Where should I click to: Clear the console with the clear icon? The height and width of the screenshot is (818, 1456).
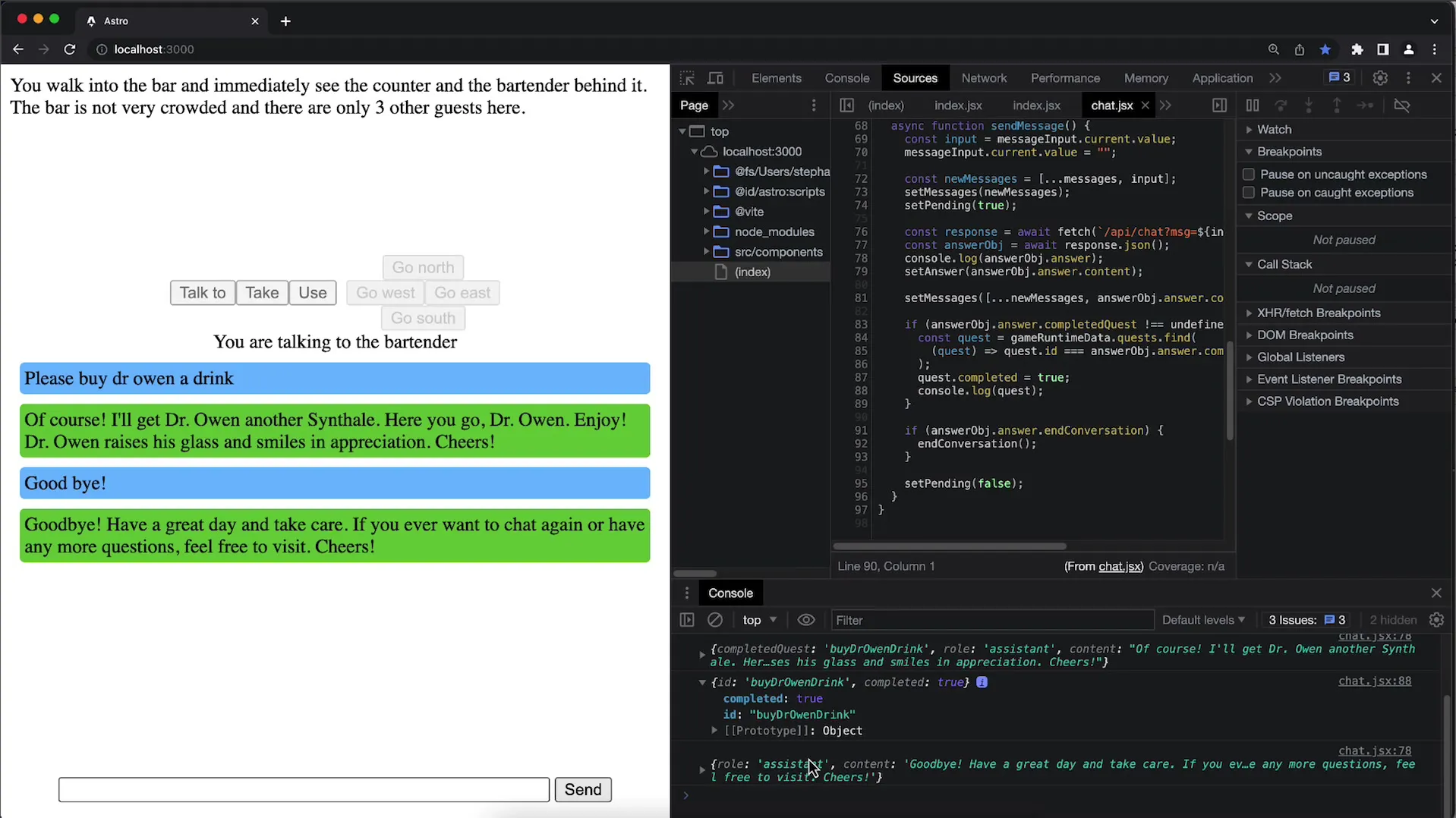715,620
